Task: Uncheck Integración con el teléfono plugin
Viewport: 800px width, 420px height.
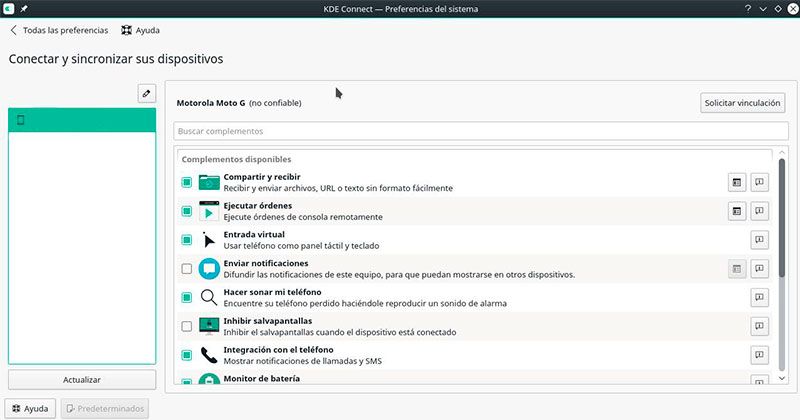Action: tap(187, 355)
